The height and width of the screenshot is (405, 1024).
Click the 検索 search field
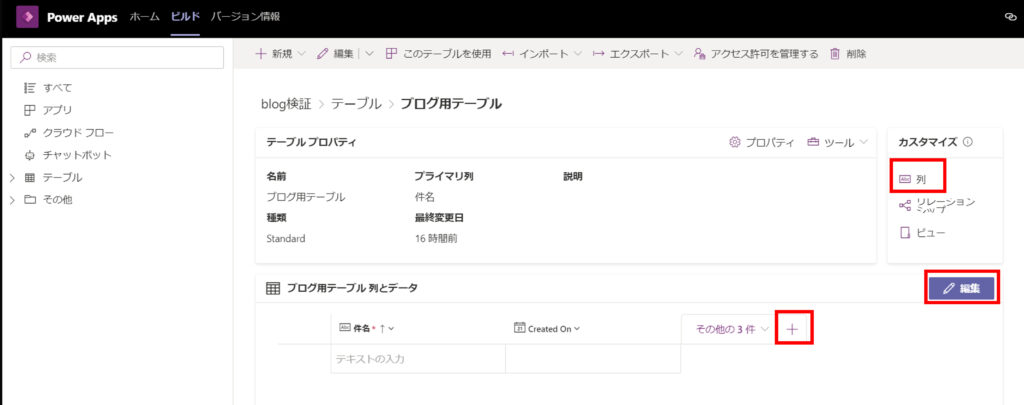click(x=115, y=58)
